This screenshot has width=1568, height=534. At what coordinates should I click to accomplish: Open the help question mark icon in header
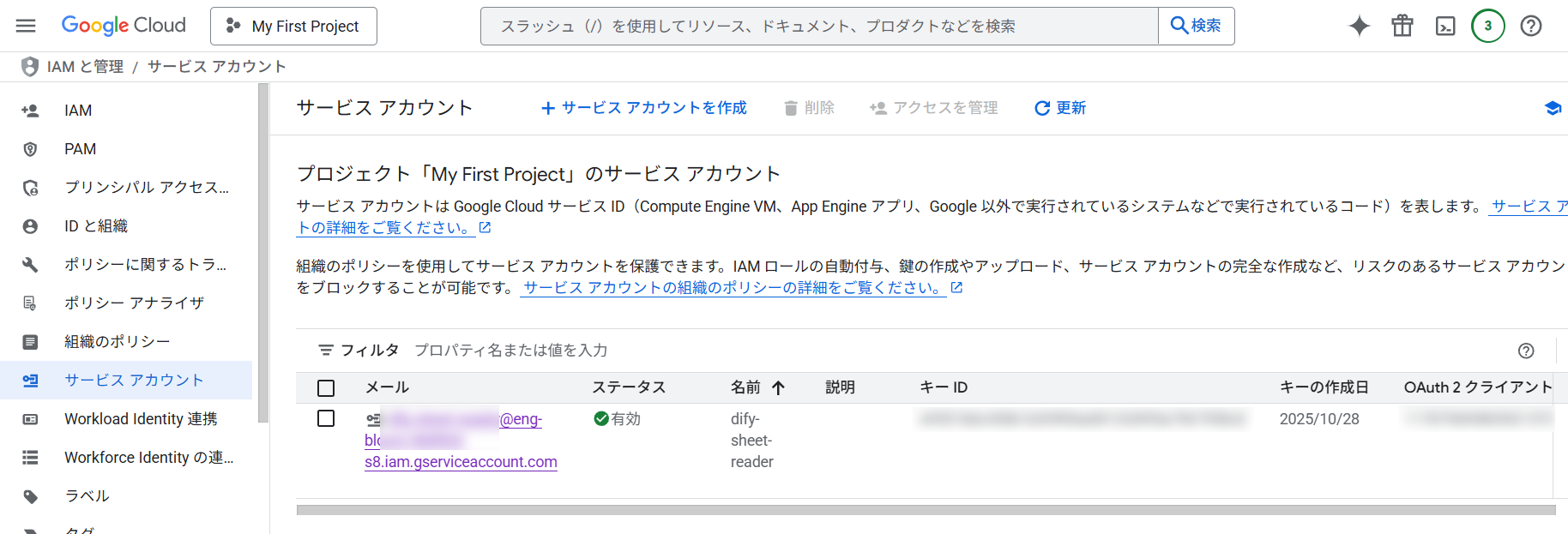pos(1531,26)
